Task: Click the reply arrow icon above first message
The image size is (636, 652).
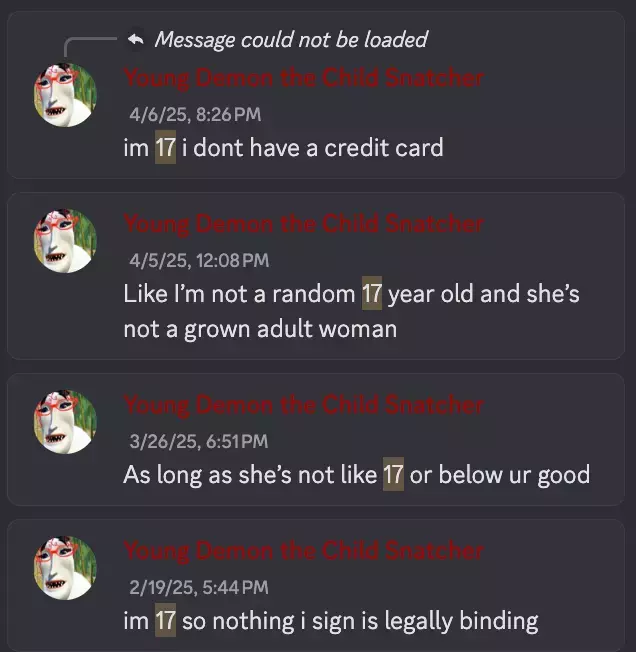Action: (x=136, y=40)
